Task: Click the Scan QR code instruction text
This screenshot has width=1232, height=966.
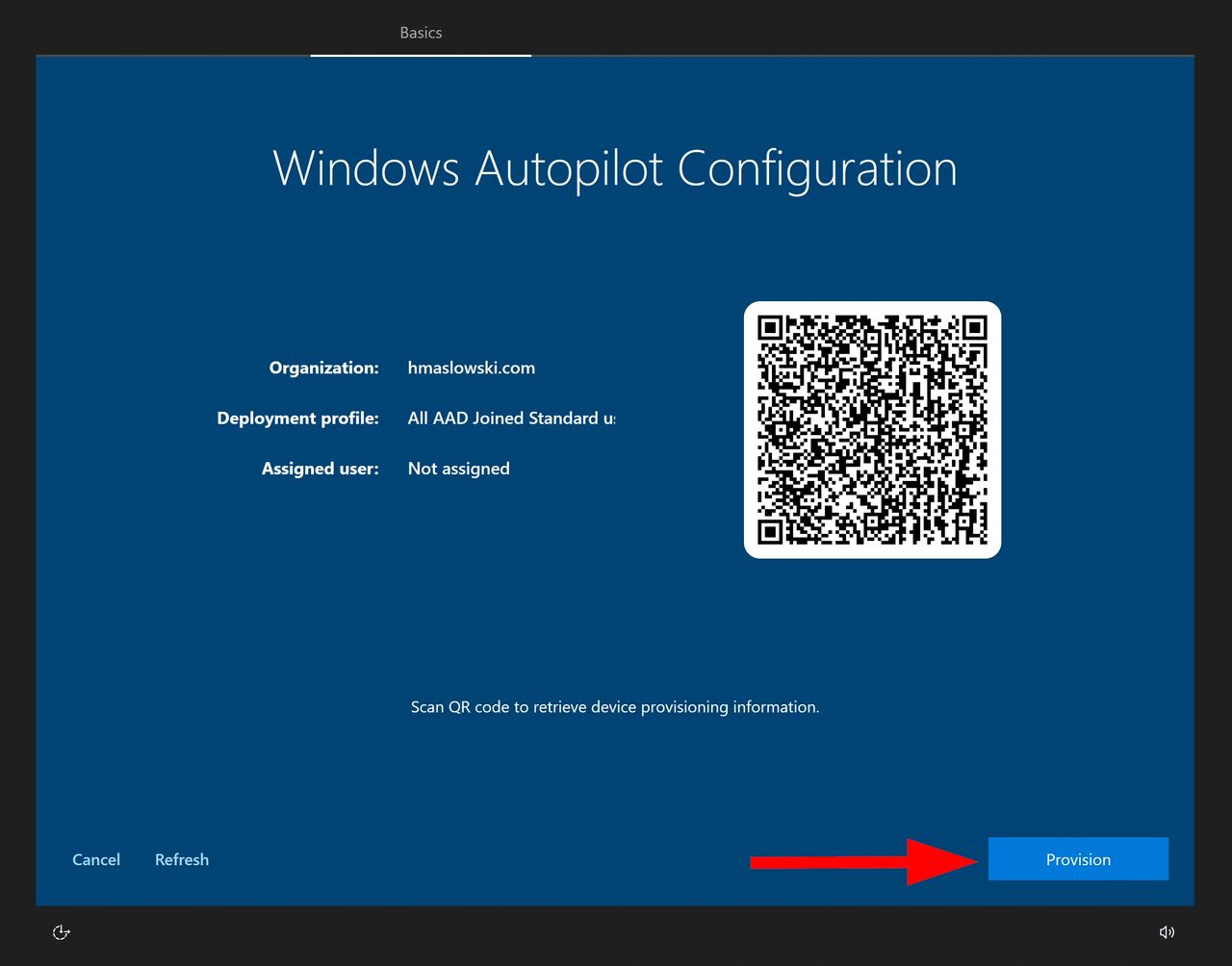Action: pos(615,707)
